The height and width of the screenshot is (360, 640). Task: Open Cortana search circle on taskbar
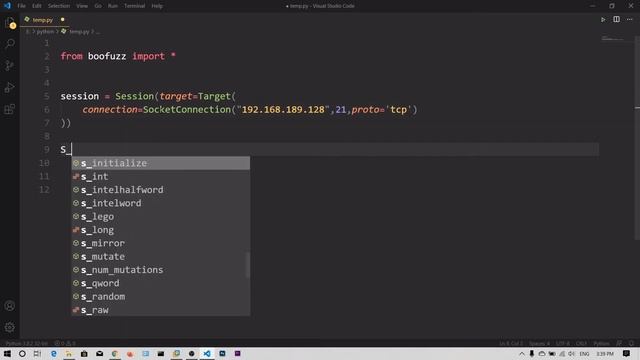22,353
